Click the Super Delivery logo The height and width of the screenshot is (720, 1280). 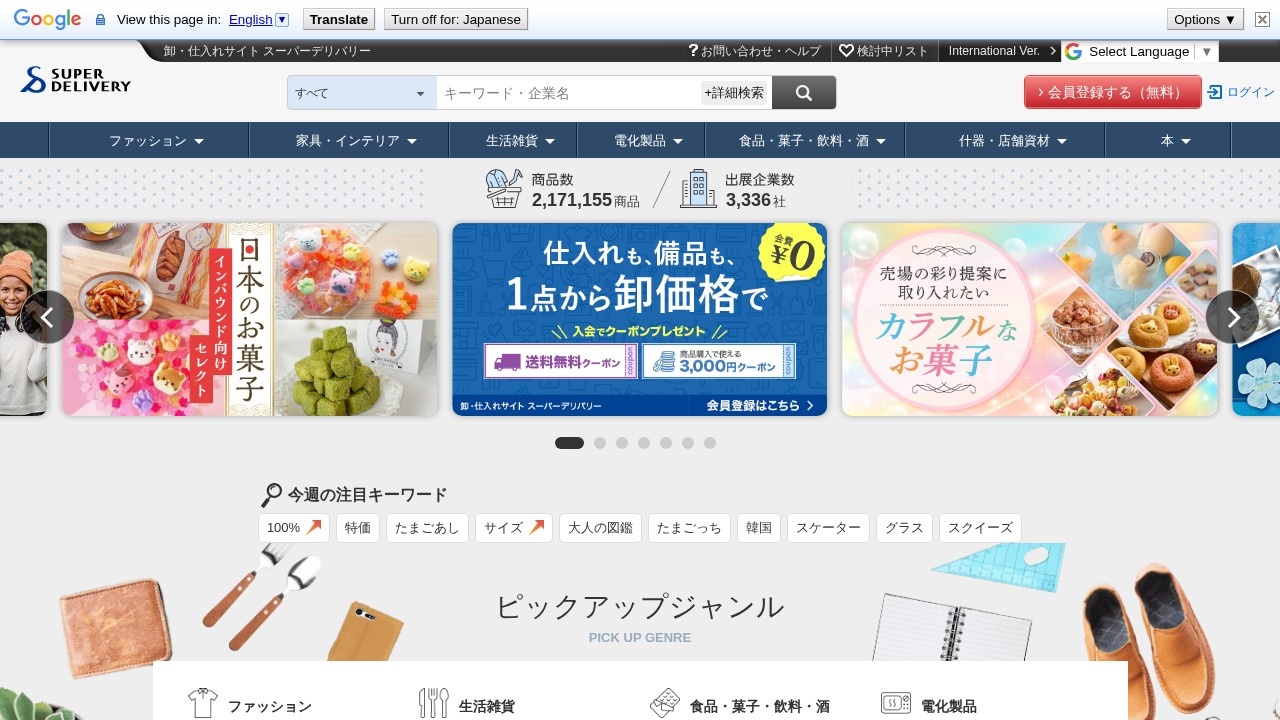(x=76, y=80)
